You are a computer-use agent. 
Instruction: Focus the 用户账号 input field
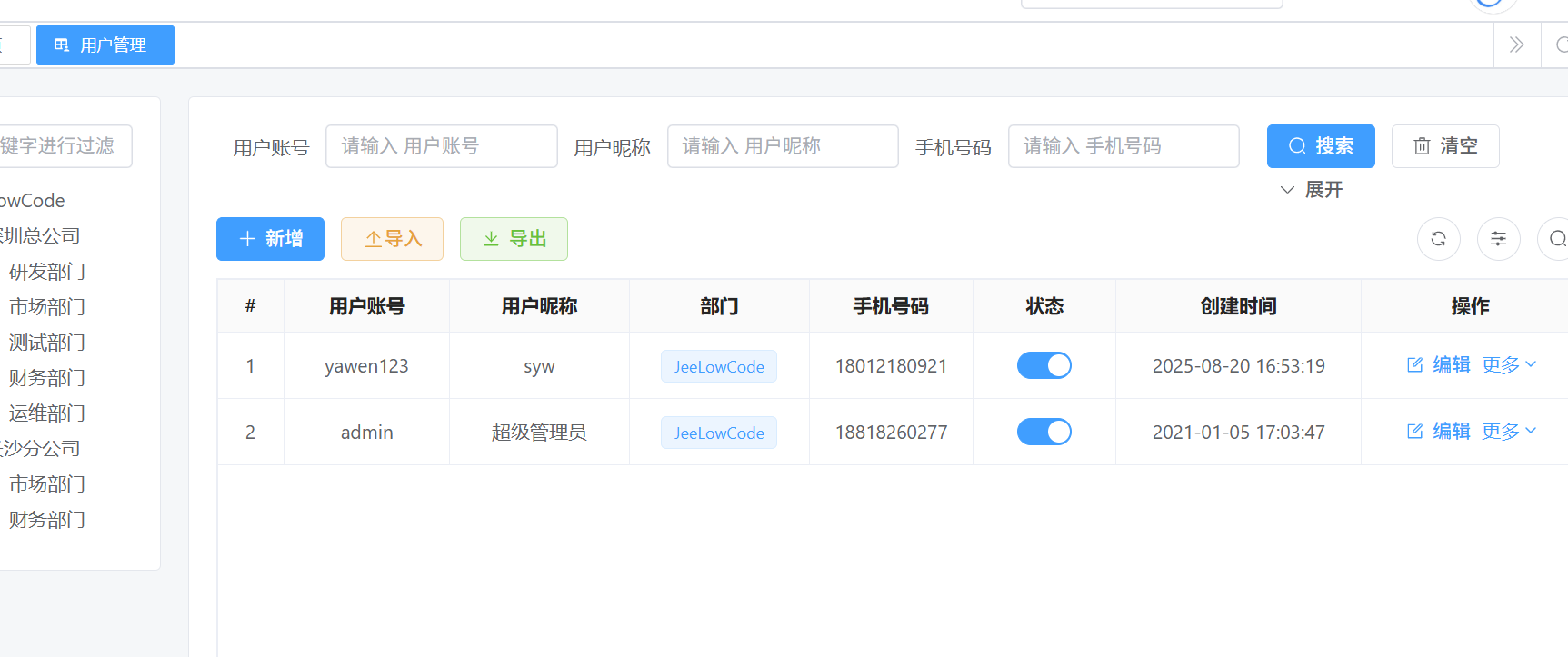442,146
